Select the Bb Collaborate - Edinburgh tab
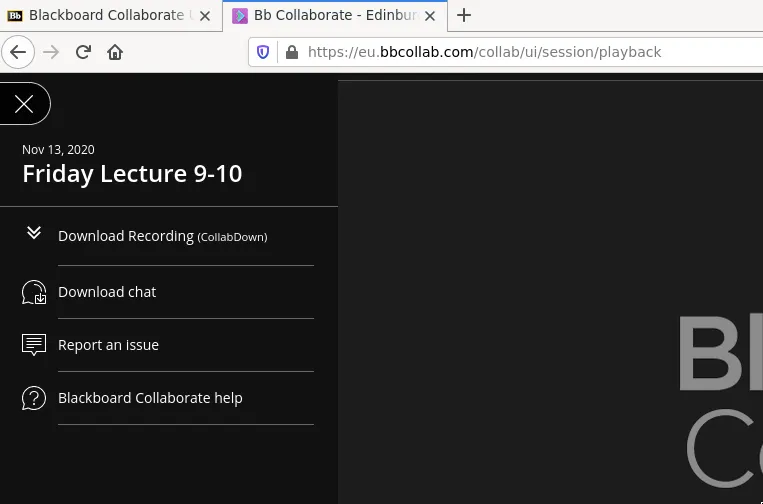Image resolution: width=763 pixels, height=504 pixels. pos(335,16)
